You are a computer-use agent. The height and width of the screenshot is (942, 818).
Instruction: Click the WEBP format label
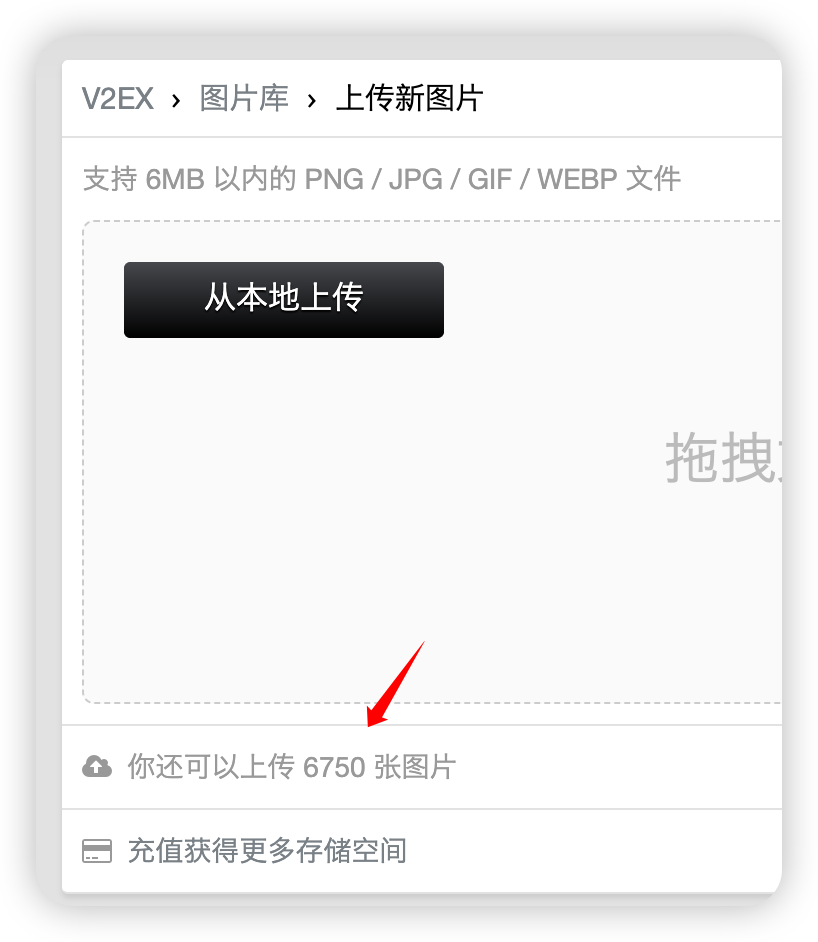pos(577,180)
